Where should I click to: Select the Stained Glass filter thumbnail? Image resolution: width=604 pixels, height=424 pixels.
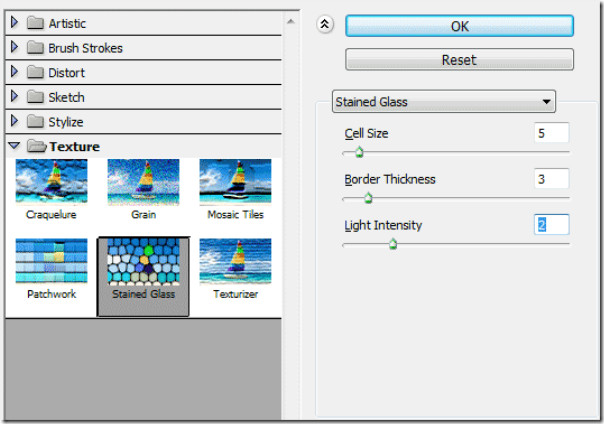pos(143,261)
